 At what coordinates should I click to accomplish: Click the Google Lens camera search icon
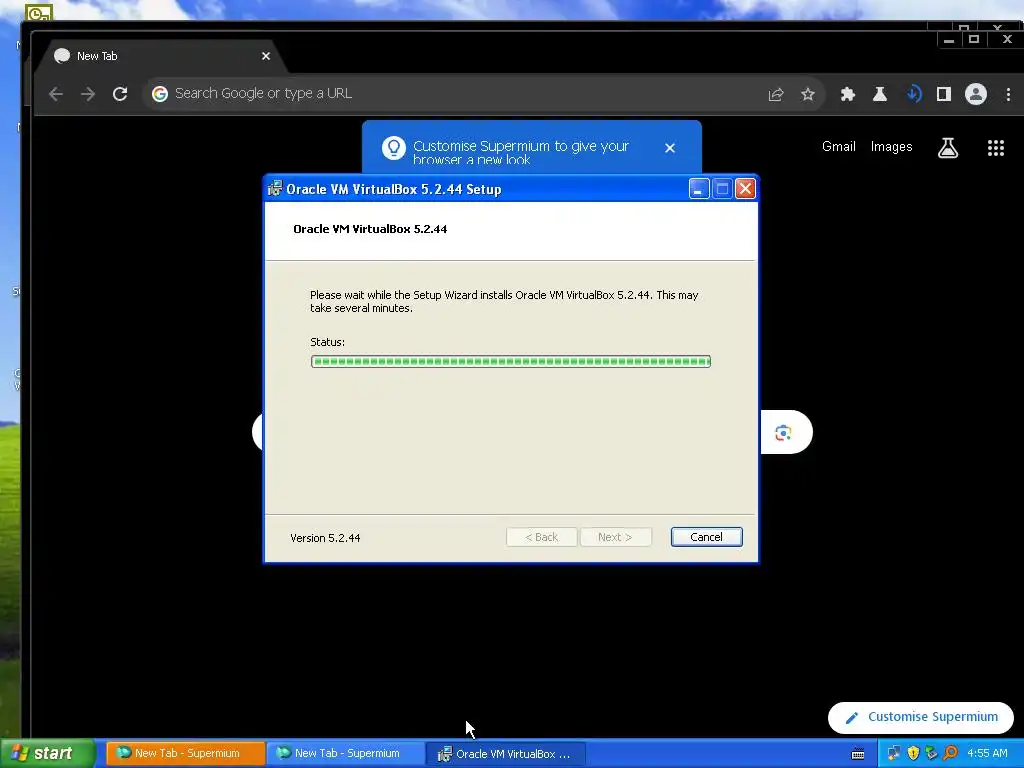click(x=783, y=432)
